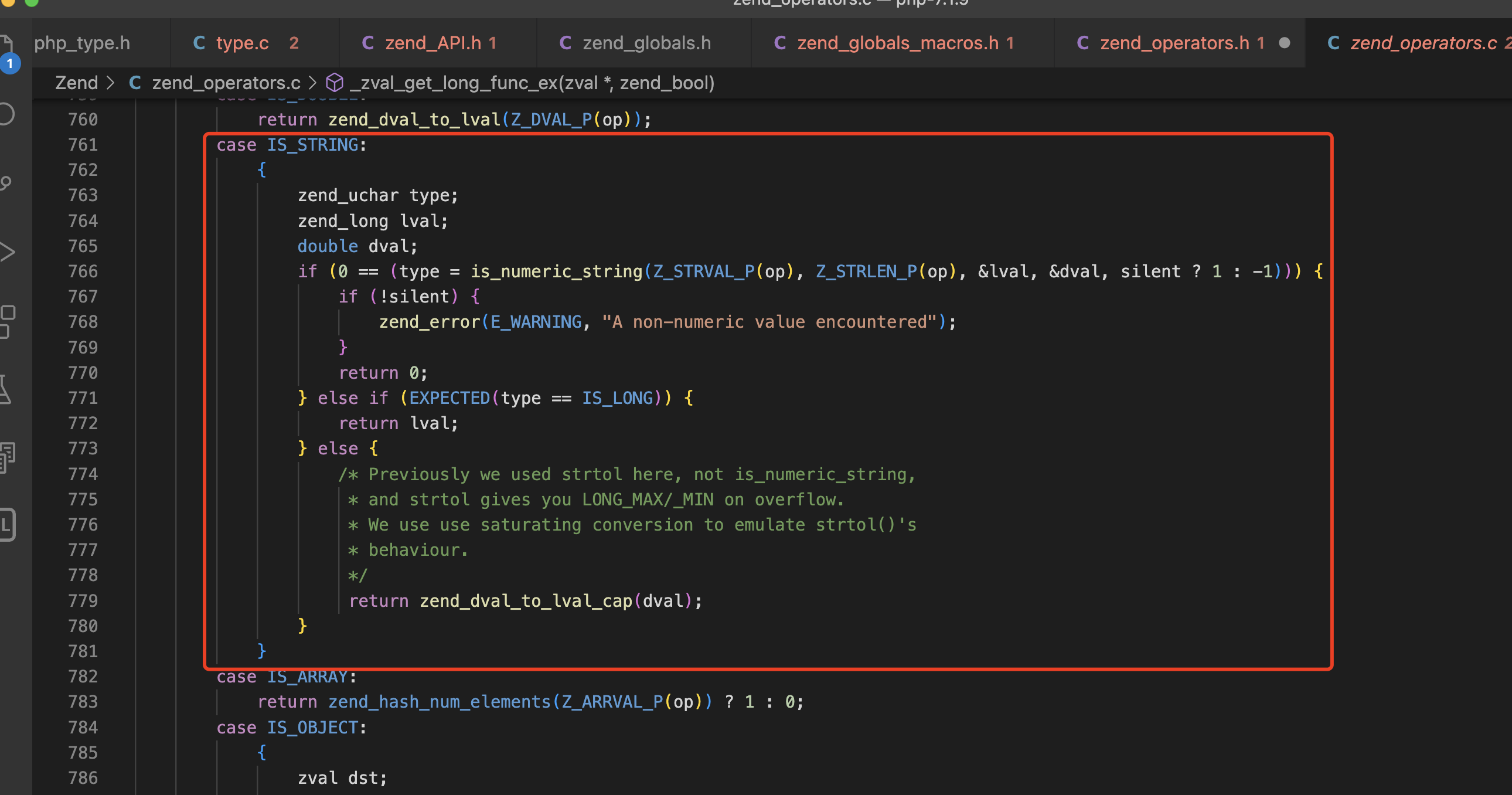
Task: Open the Run and Debug view
Action: click(6, 252)
